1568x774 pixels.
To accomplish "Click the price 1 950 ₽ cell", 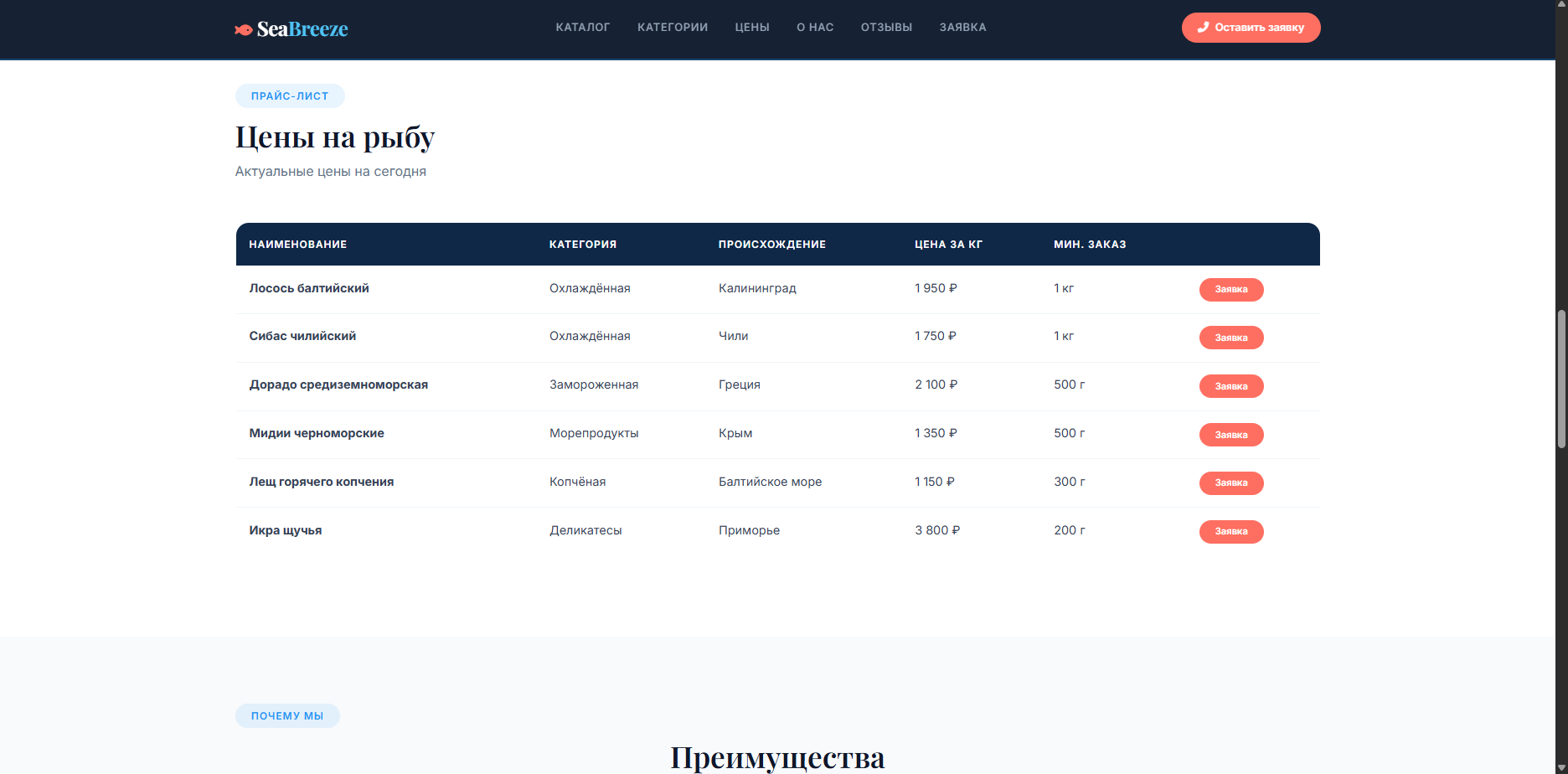I will coord(936,288).
